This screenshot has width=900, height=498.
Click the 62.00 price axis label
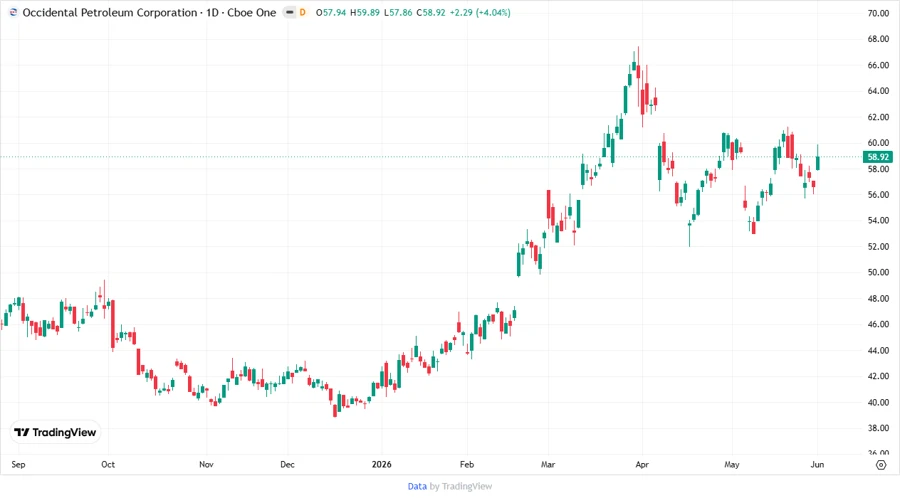point(878,117)
